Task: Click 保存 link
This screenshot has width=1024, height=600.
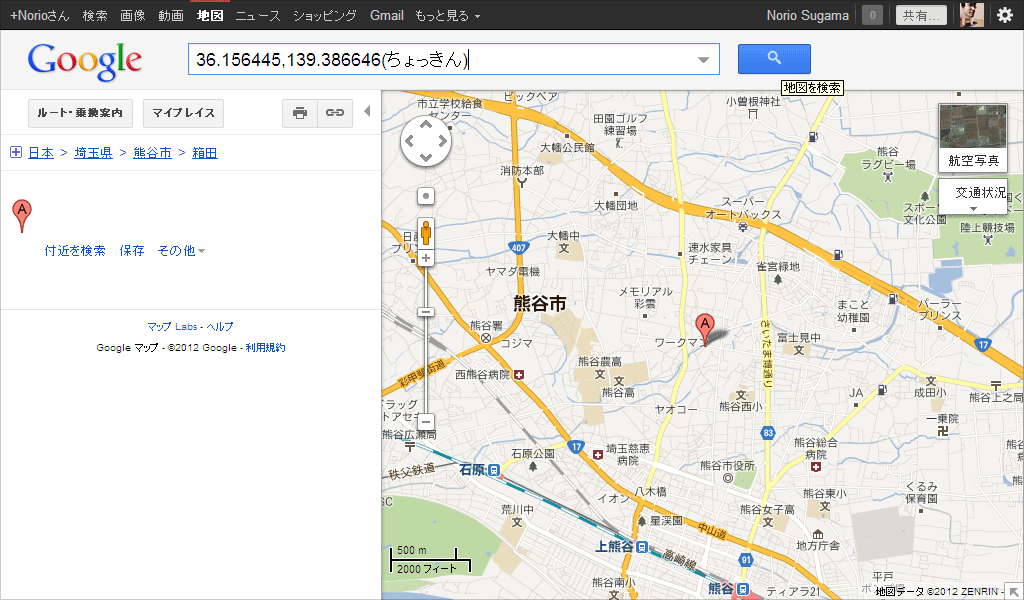Action: pyautogui.click(x=132, y=251)
